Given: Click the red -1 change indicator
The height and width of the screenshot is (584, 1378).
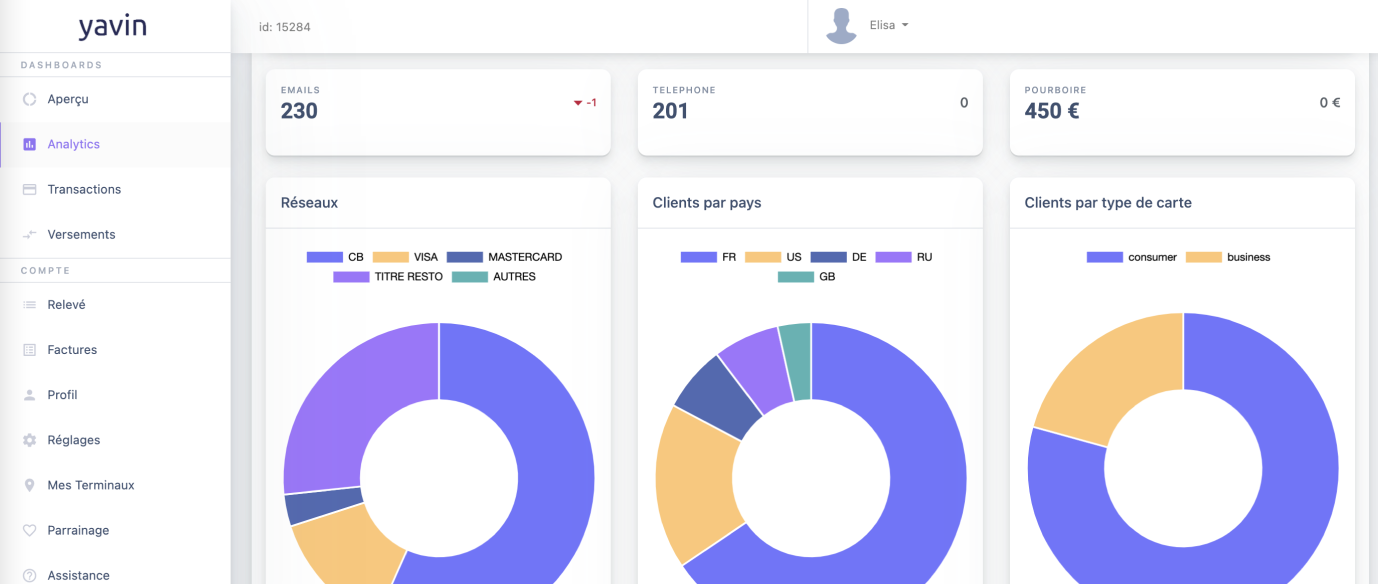Looking at the screenshot, I should [x=585, y=102].
